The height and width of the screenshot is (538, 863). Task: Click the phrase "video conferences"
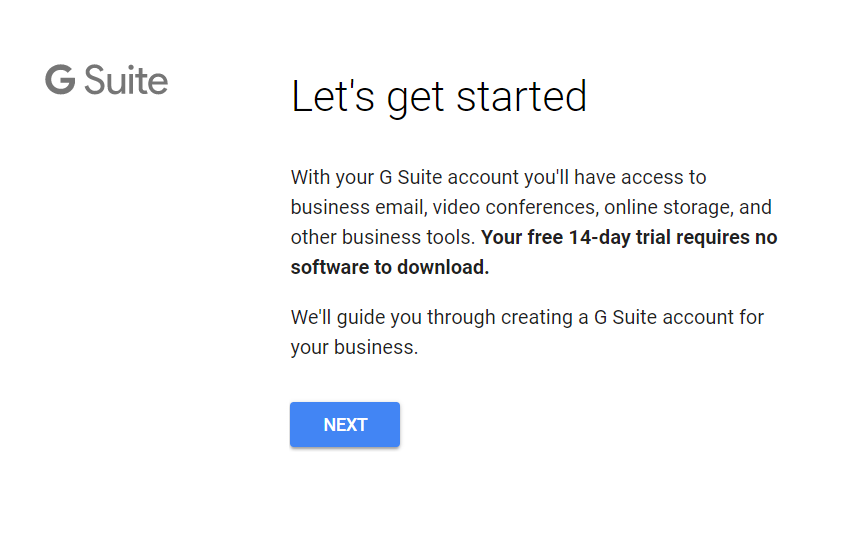(515, 207)
